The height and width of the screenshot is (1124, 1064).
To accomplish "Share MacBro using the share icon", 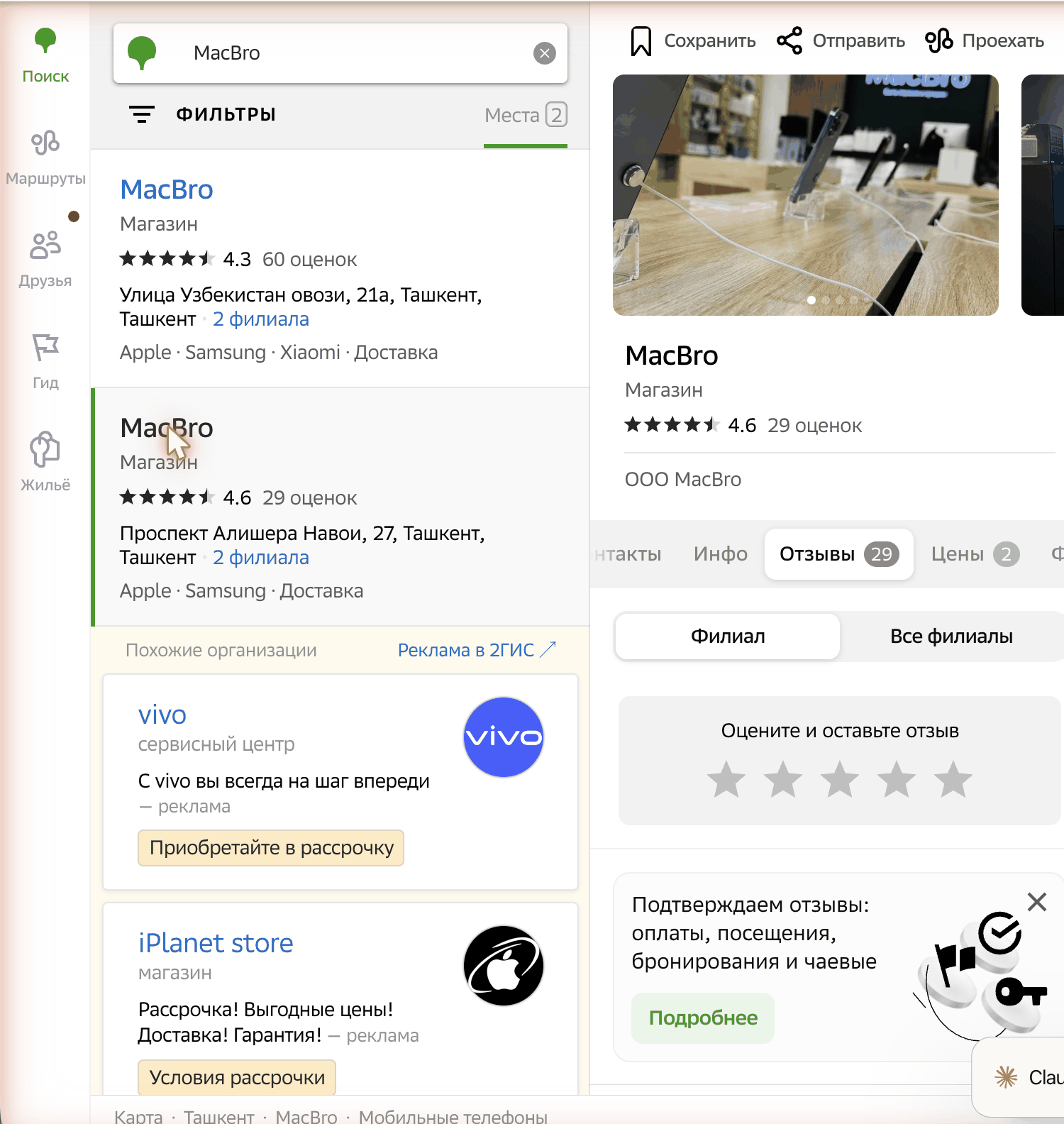I will coord(789,41).
